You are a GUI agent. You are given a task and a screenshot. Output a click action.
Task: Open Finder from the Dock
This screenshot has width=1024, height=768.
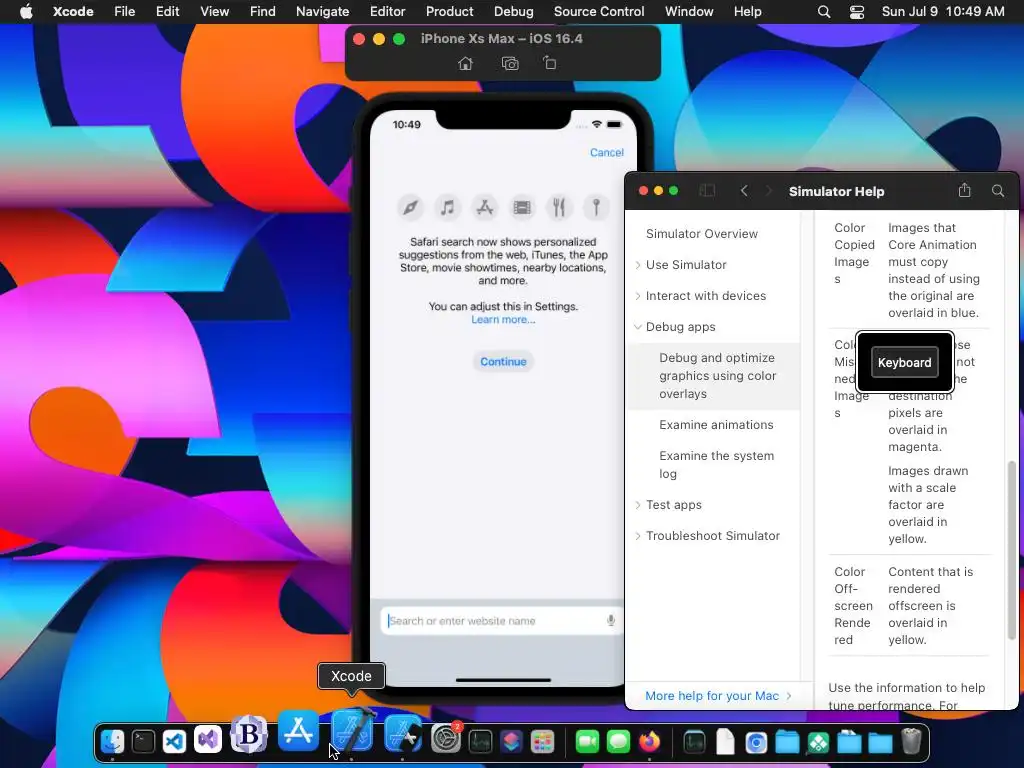point(112,741)
